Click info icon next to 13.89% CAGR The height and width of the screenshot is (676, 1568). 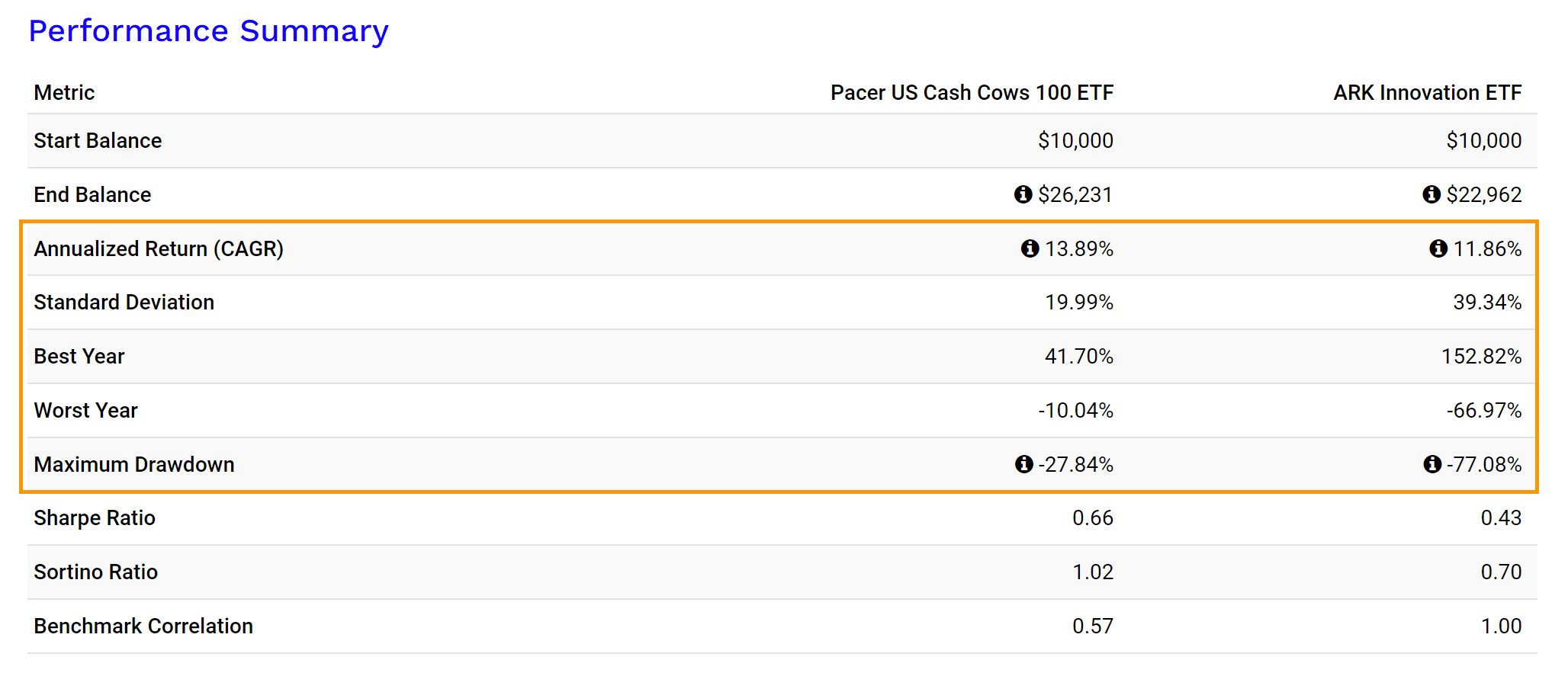(1030, 248)
